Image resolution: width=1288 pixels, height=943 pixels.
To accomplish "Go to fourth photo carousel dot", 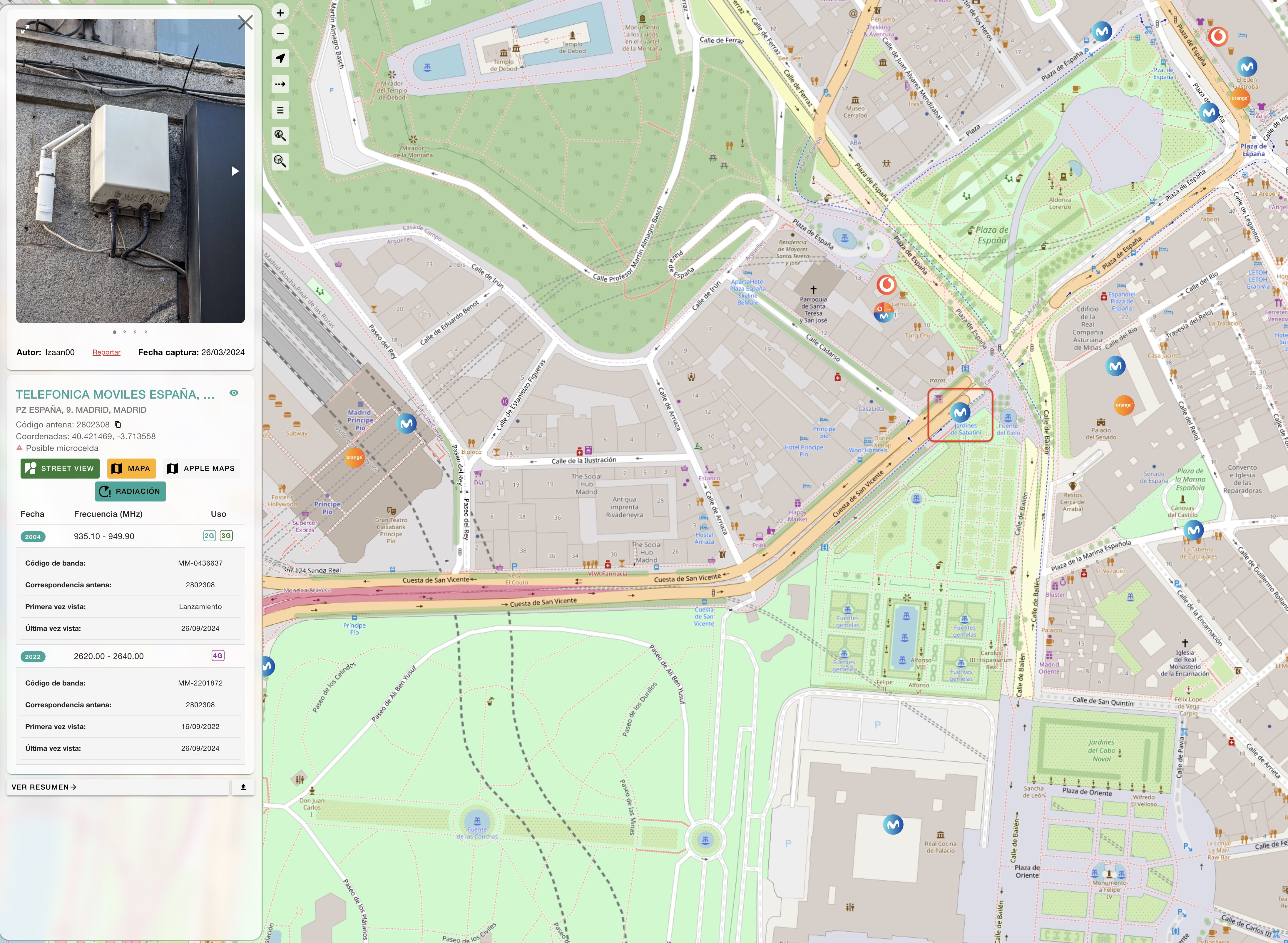I will (x=145, y=332).
